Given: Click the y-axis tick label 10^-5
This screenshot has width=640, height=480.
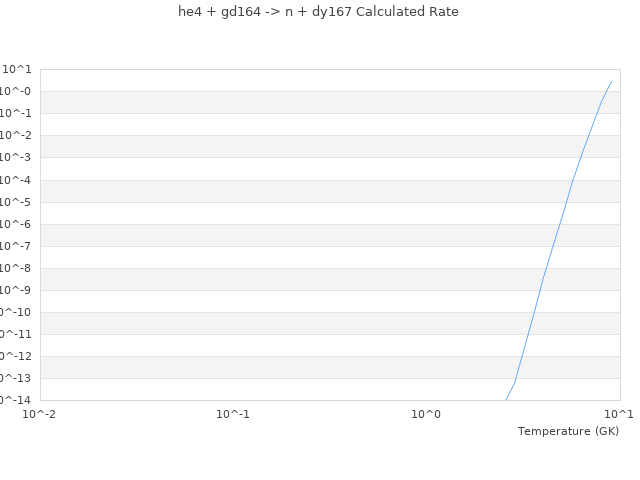Looking at the screenshot, I should 16,202.
